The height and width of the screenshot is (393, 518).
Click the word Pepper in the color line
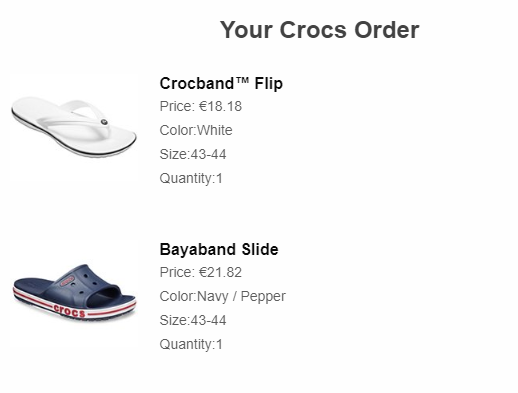263,297
